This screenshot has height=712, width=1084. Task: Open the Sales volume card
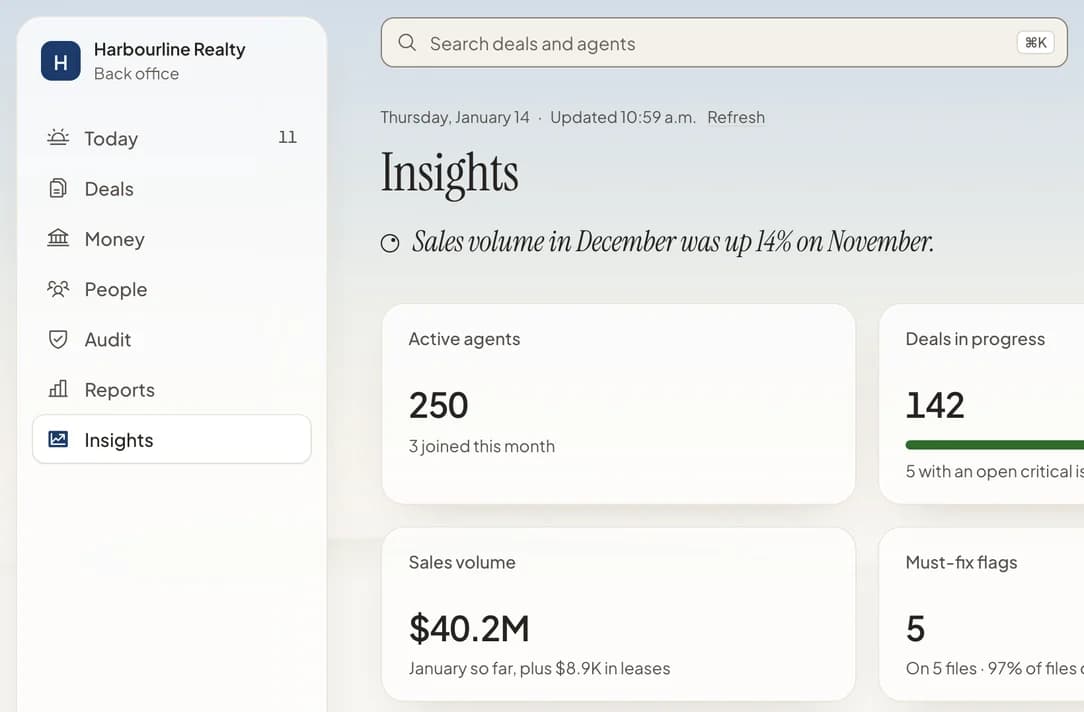click(x=619, y=614)
